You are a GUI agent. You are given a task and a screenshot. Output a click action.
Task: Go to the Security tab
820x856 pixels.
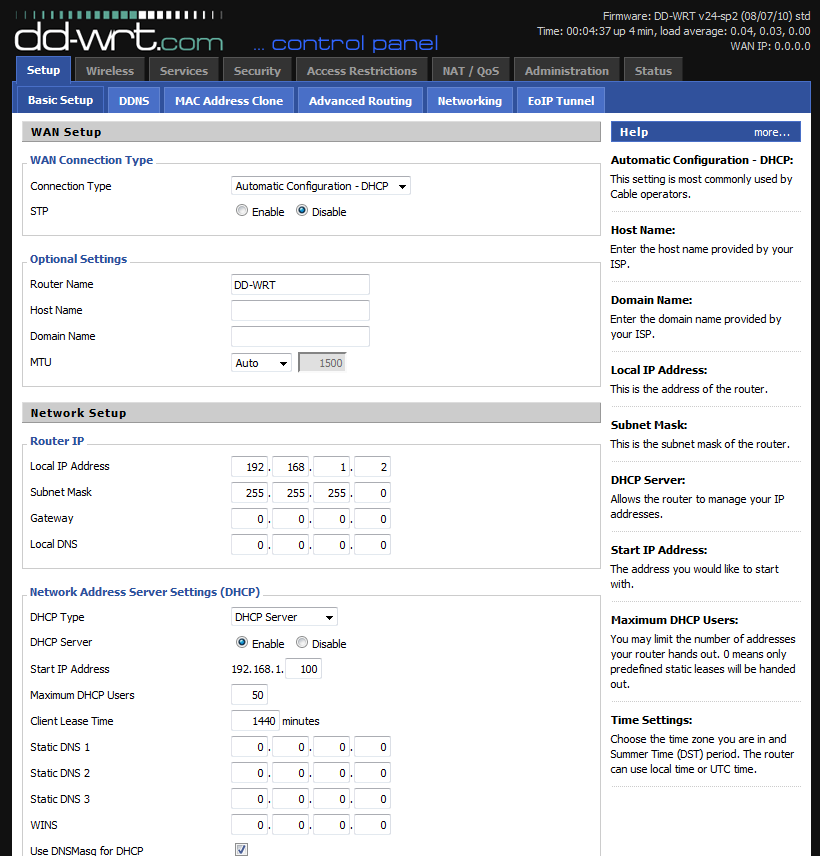pyautogui.click(x=257, y=70)
